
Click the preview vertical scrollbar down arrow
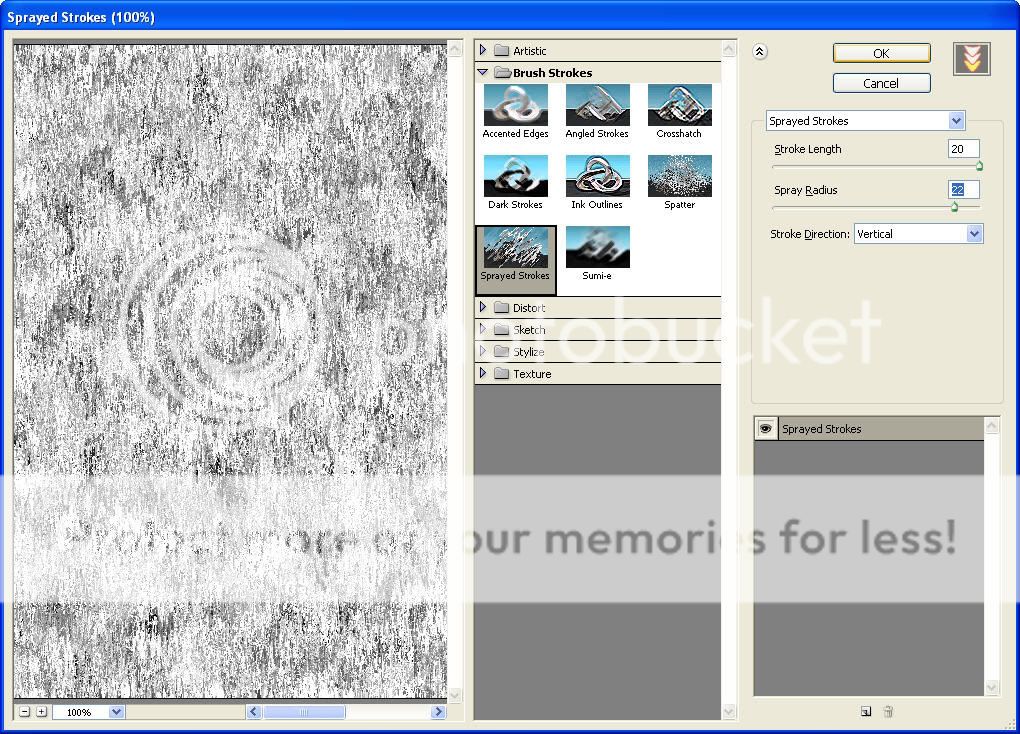click(x=455, y=695)
